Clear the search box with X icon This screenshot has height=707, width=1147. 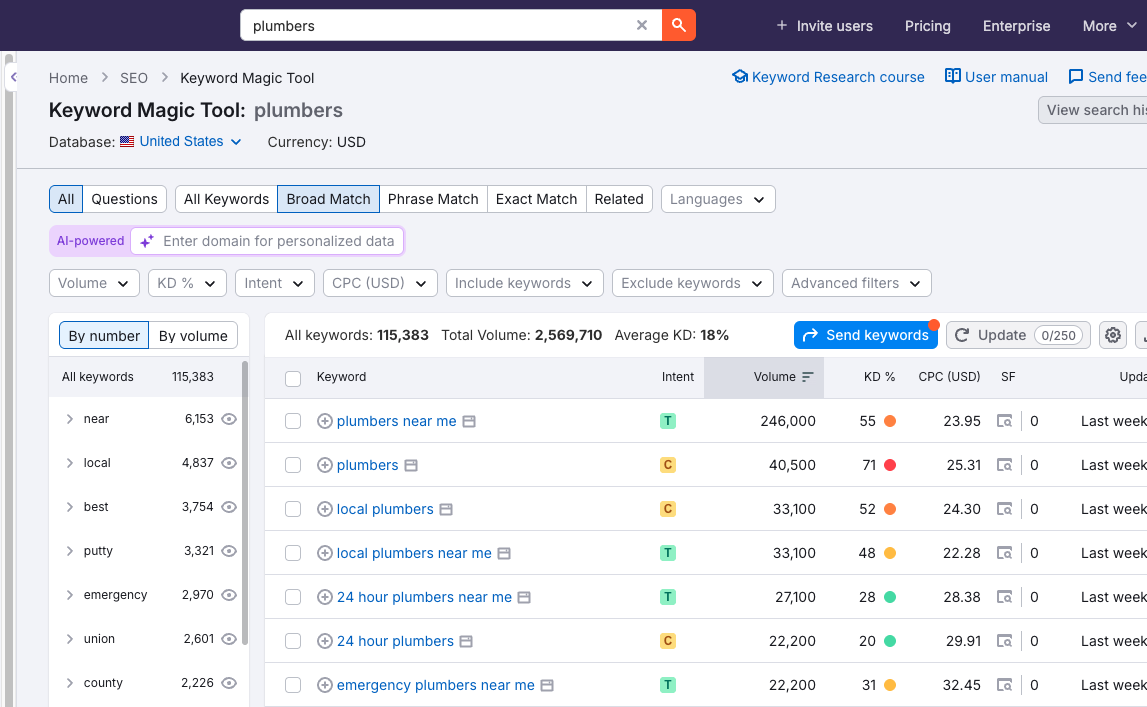642,26
